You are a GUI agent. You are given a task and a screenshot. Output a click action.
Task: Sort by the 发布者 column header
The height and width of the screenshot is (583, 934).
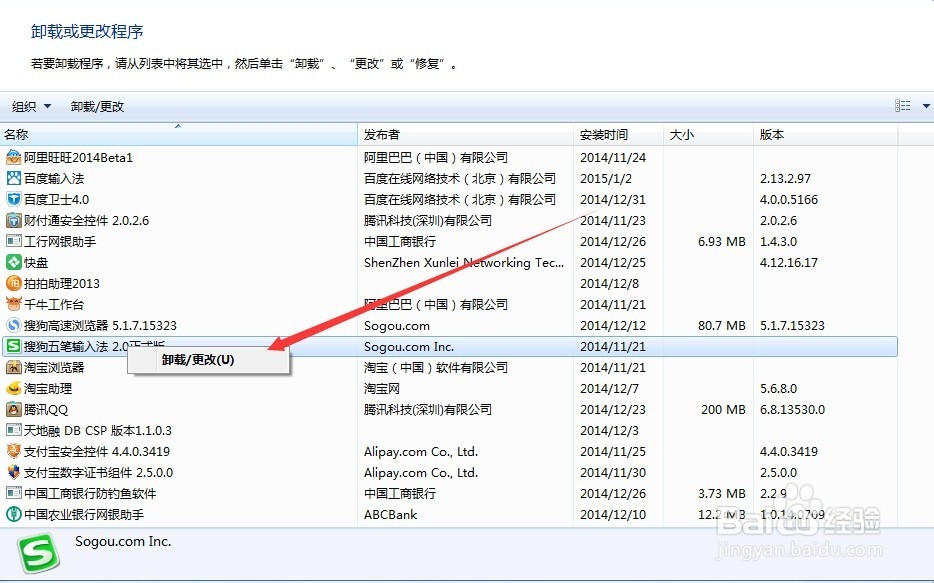tap(465, 135)
